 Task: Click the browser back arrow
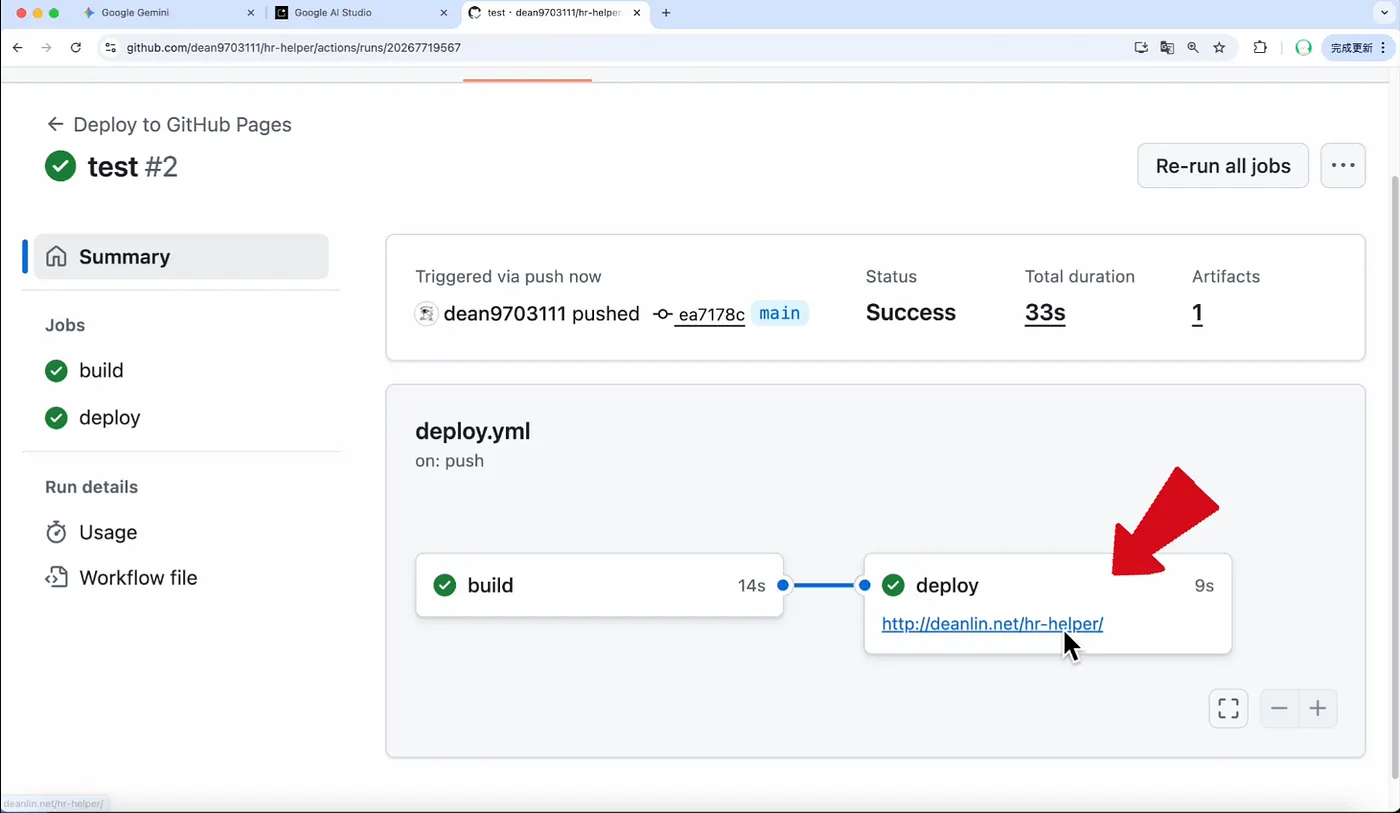(x=17, y=47)
